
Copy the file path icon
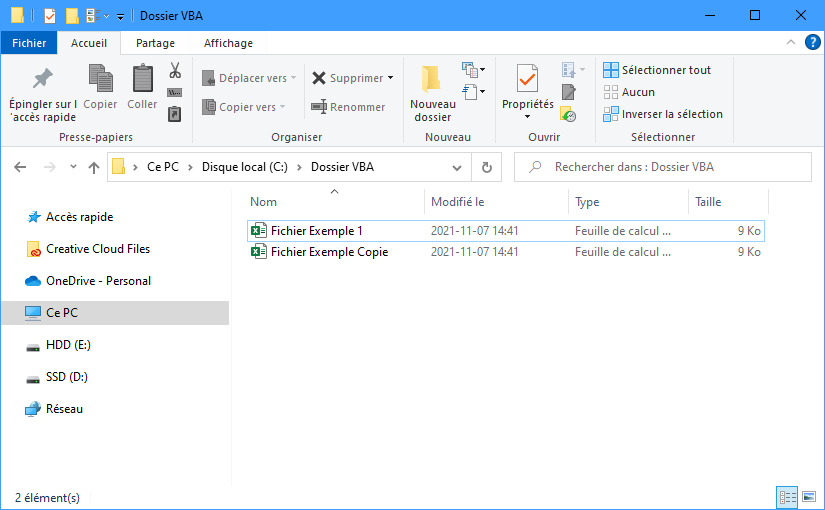[x=175, y=93]
